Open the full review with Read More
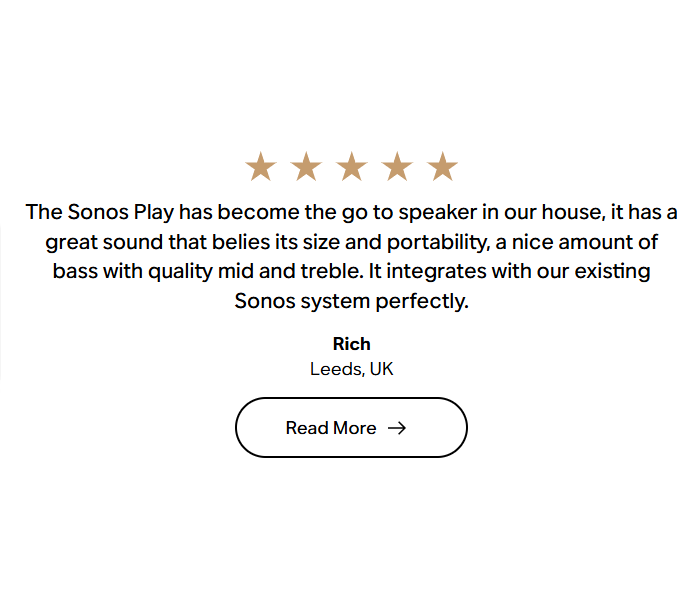 pyautogui.click(x=351, y=427)
